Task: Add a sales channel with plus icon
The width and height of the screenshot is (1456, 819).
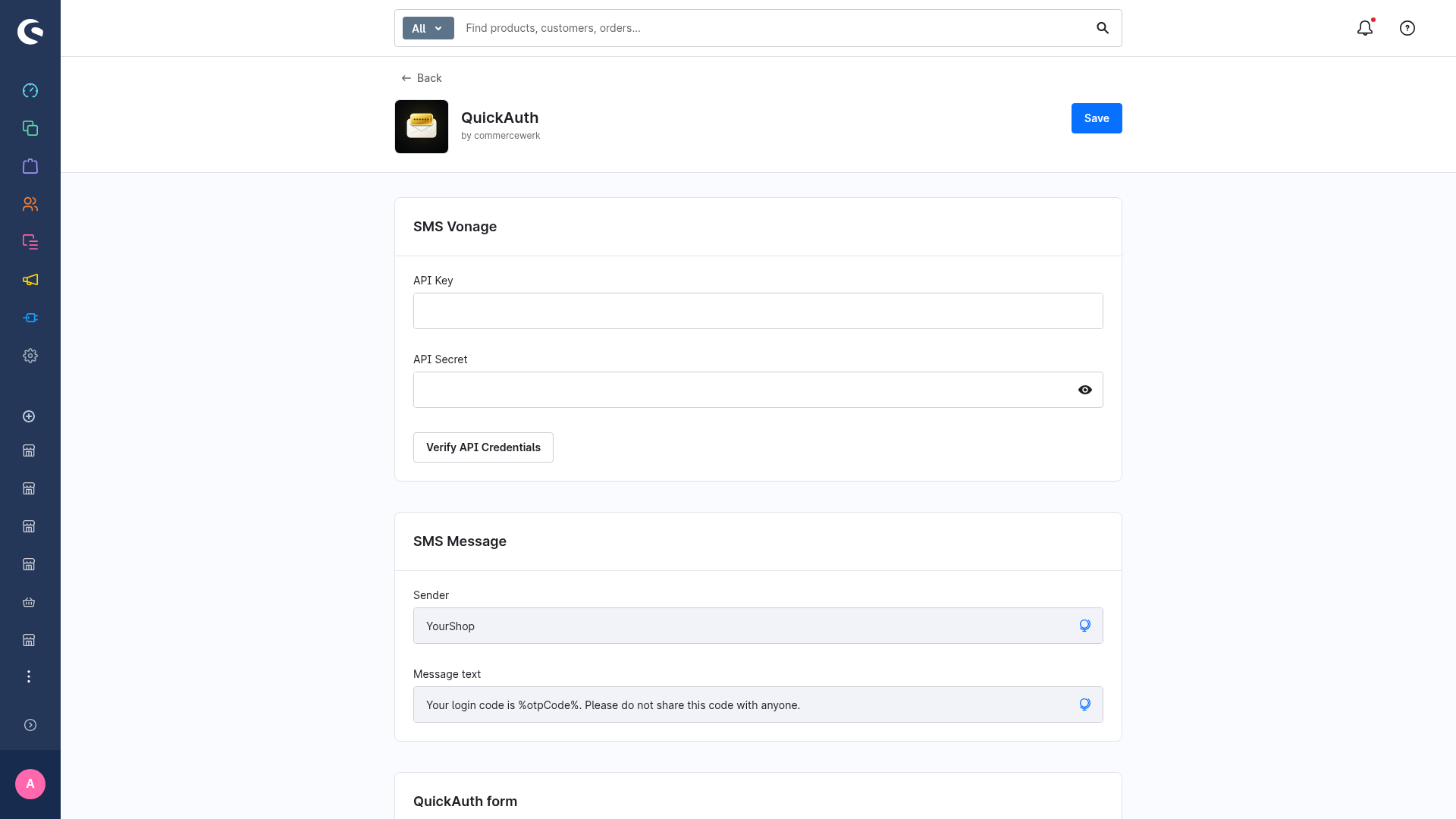Action: click(29, 416)
